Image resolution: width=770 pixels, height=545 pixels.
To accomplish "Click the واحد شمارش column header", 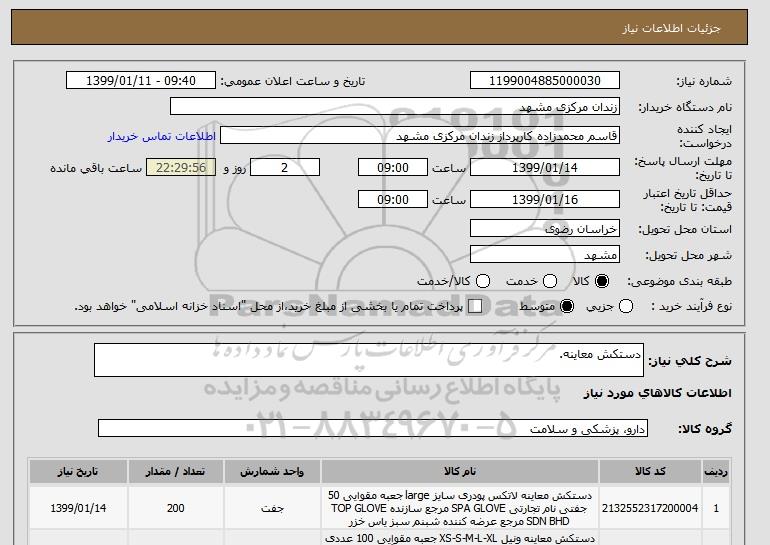I will pyautogui.click(x=272, y=471).
